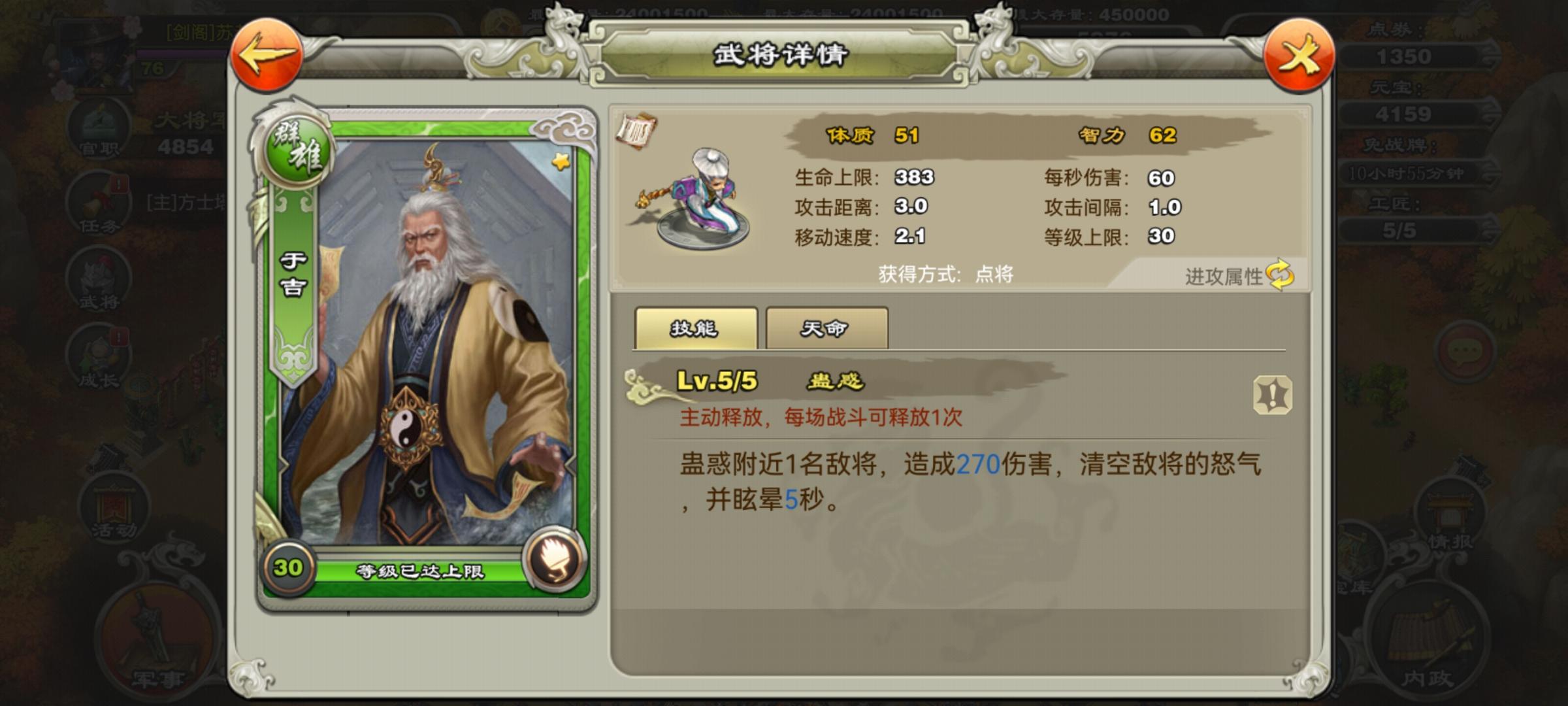The image size is (1568, 706).
Task: Click the gold star on card
Action: pyautogui.click(x=561, y=161)
